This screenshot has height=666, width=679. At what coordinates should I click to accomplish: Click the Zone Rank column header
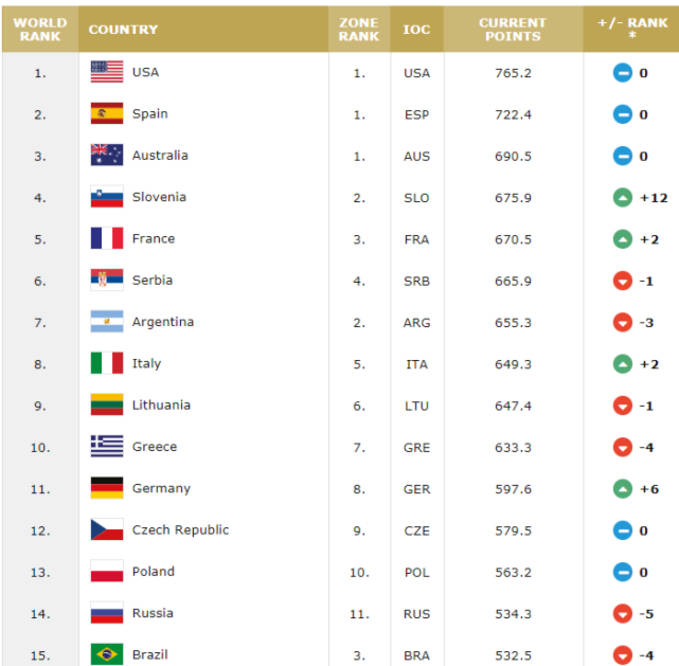tap(358, 29)
